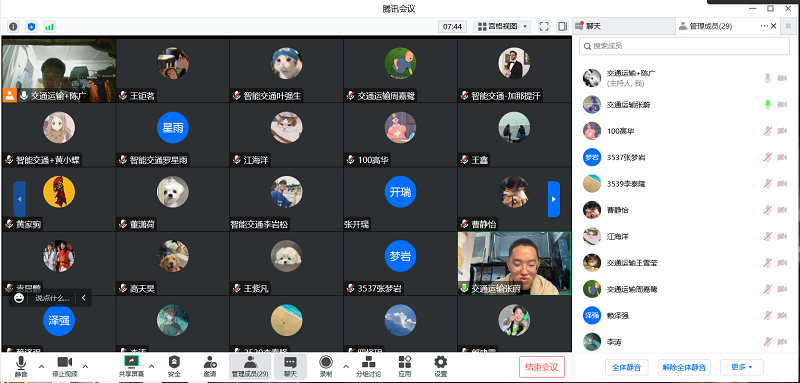
Task: Switch to Manage Members (管理成员) tab
Action: 710,26
